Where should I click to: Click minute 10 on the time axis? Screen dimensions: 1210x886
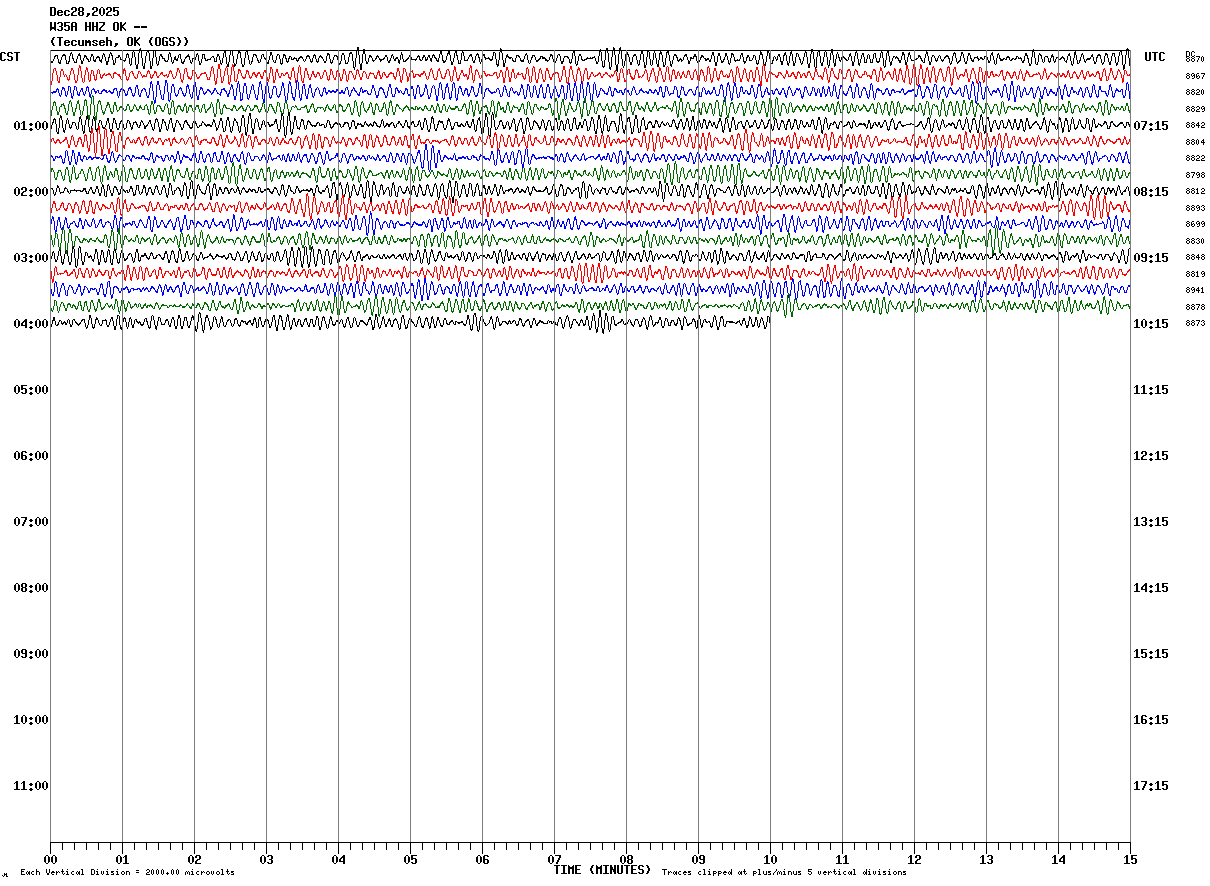(x=770, y=859)
